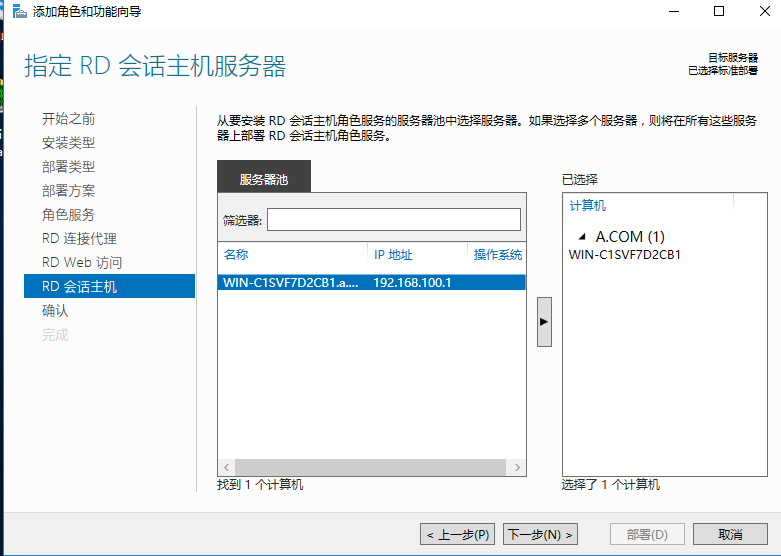This screenshot has width=781, height=556.
Task: Maximize the wizard window
Action: point(719,11)
